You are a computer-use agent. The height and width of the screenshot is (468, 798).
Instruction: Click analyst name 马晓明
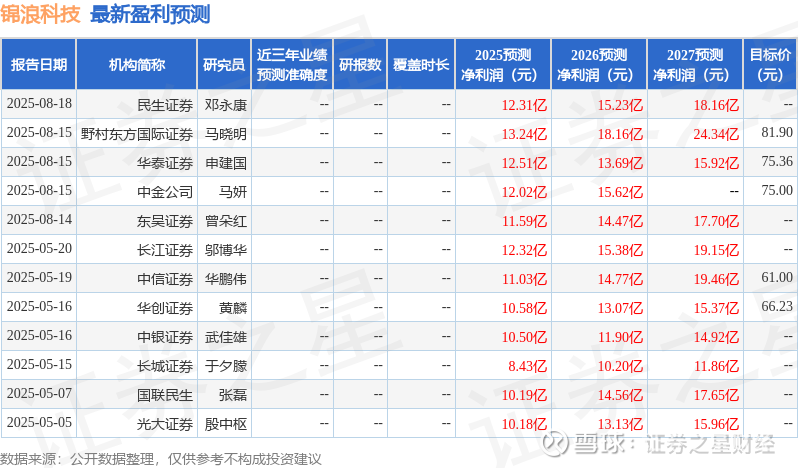coord(226,134)
